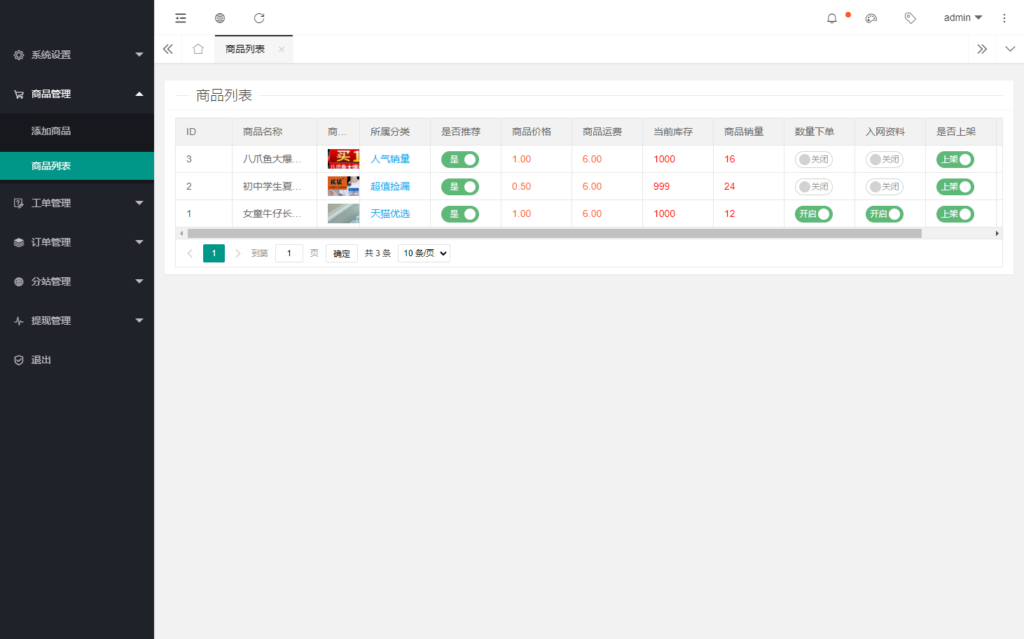Image resolution: width=1024 pixels, height=639 pixels.
Task: Enable 数量下单 switch for product ID 2
Action: 814,187
